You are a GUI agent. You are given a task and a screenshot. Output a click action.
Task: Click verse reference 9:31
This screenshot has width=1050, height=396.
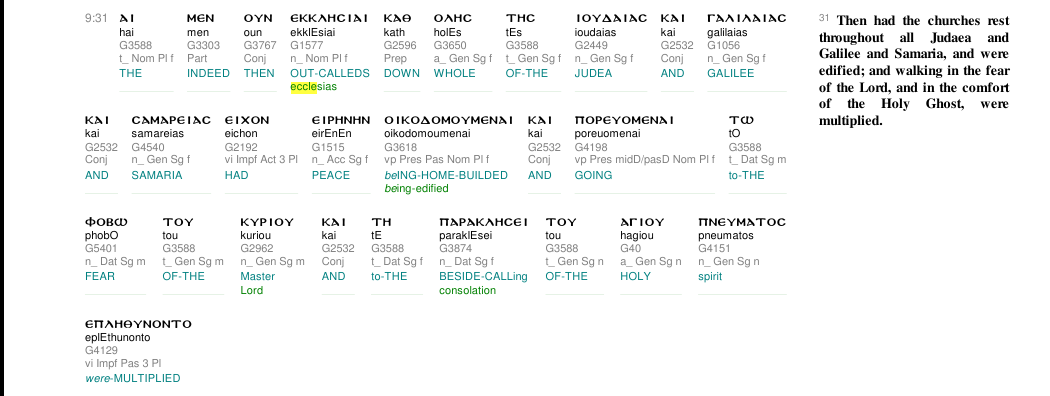tap(96, 19)
